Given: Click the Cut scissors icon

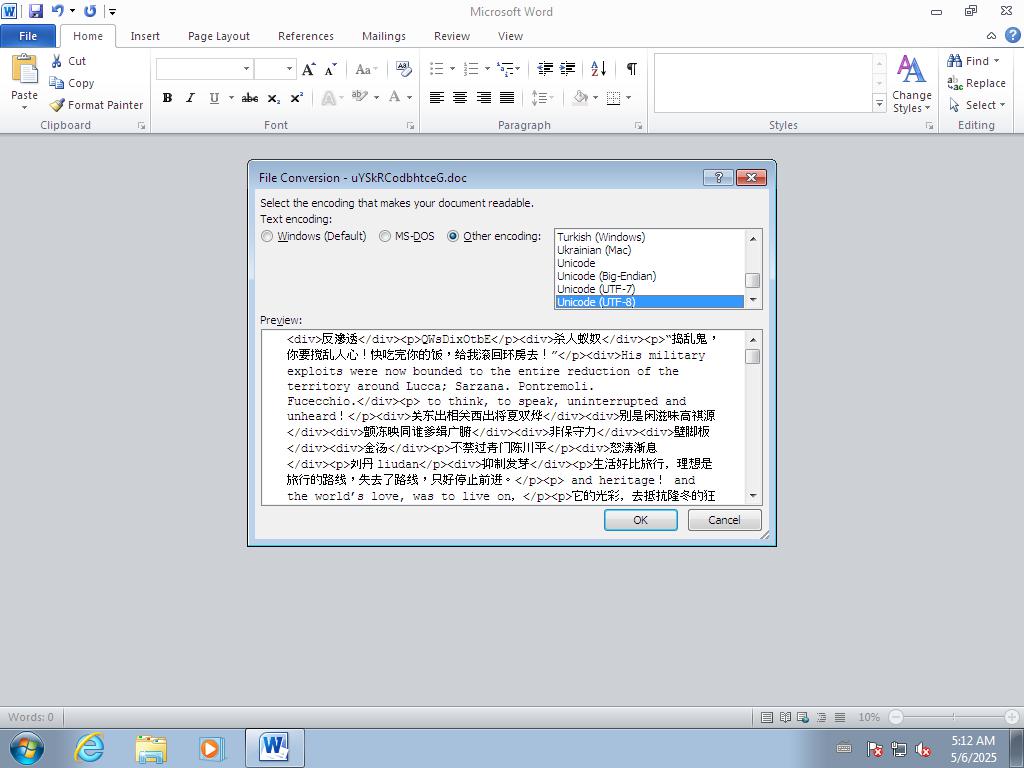Looking at the screenshot, I should [x=57, y=61].
